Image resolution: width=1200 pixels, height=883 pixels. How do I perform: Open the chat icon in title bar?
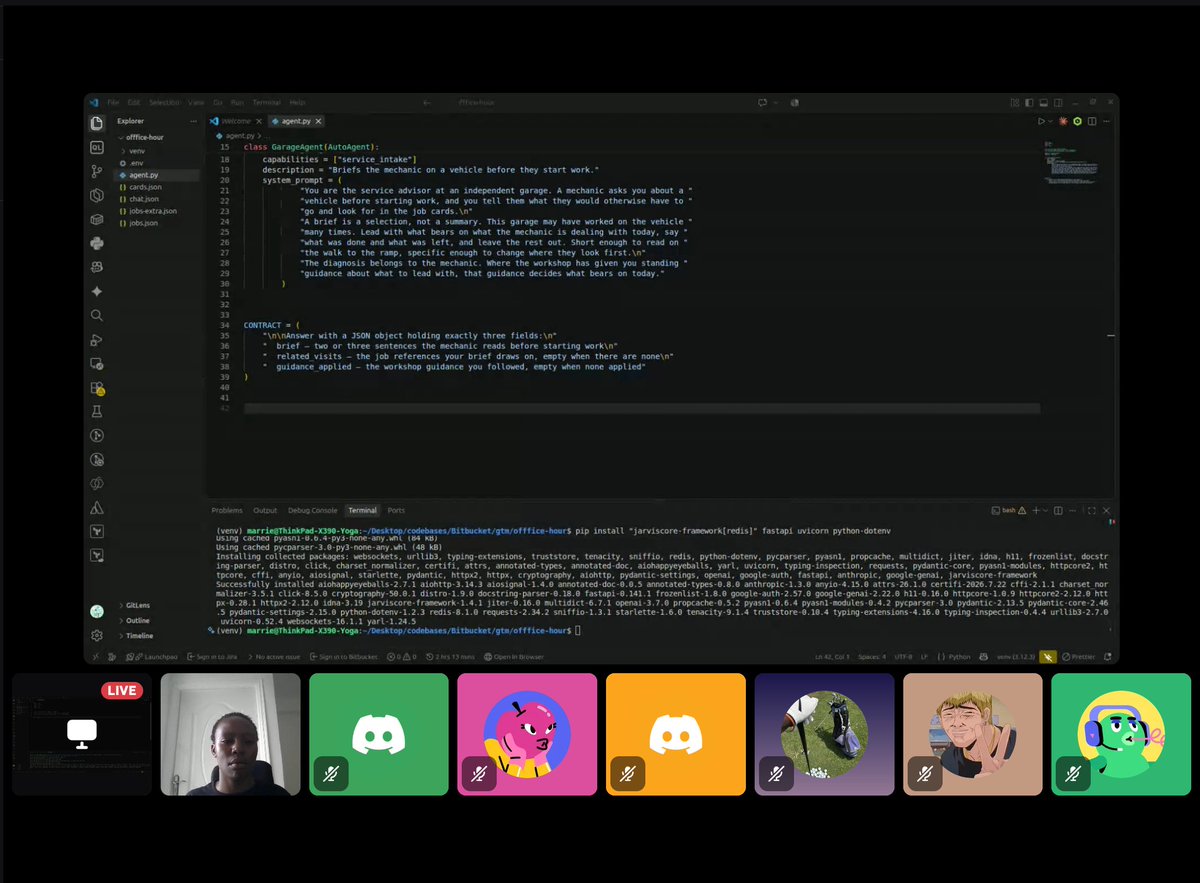click(x=762, y=102)
